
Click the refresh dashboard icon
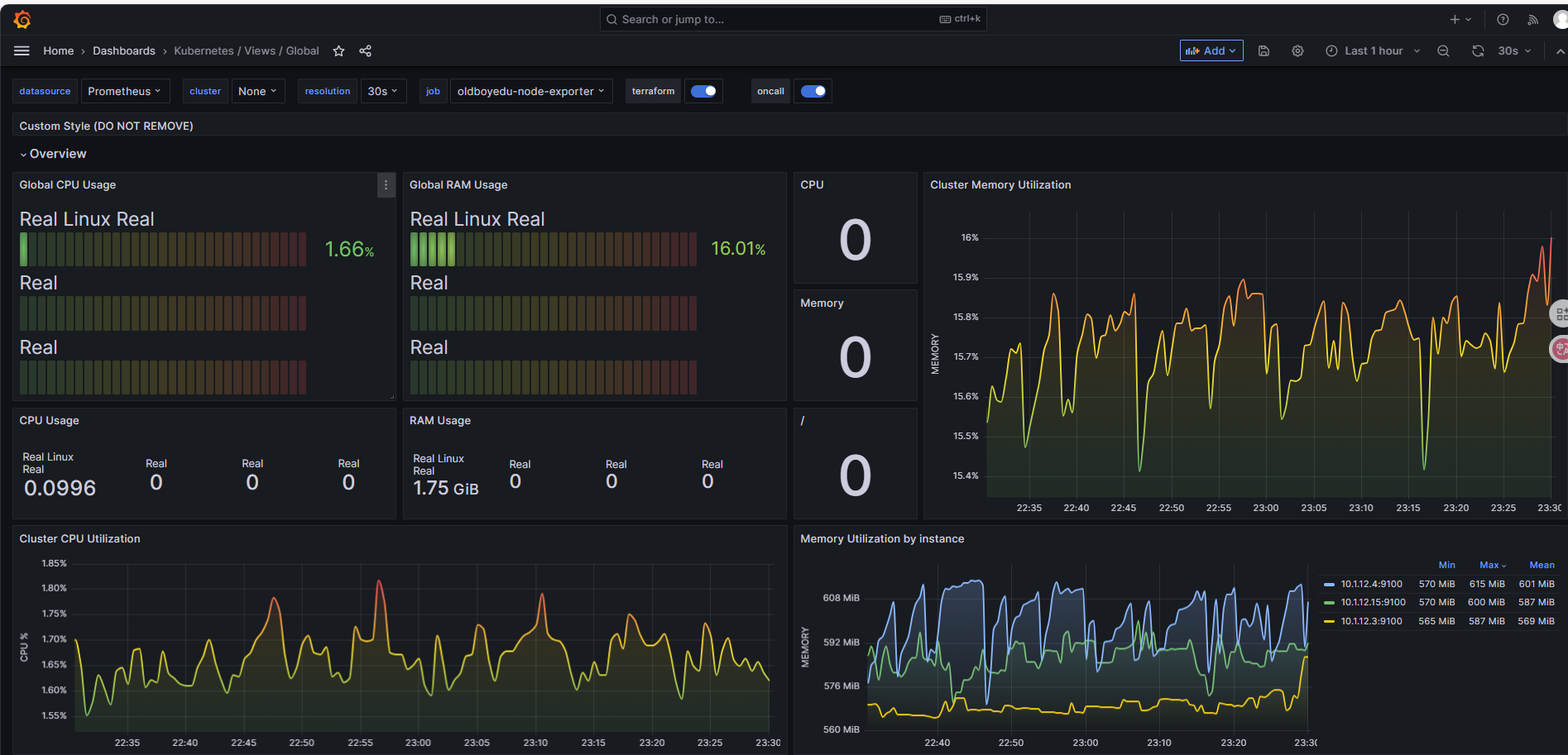[x=1478, y=51]
